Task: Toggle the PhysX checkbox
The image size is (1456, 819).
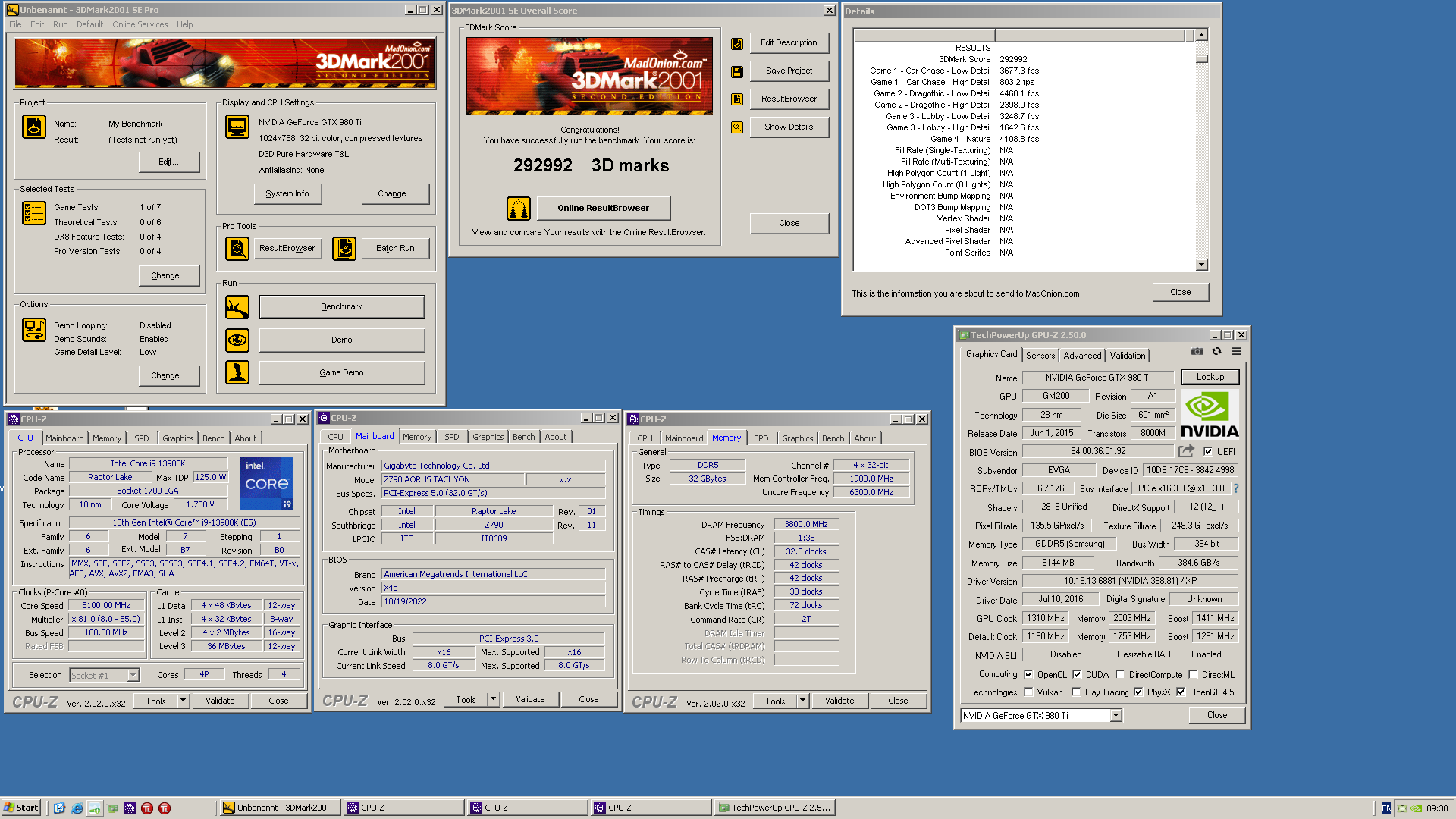Action: click(x=1138, y=692)
